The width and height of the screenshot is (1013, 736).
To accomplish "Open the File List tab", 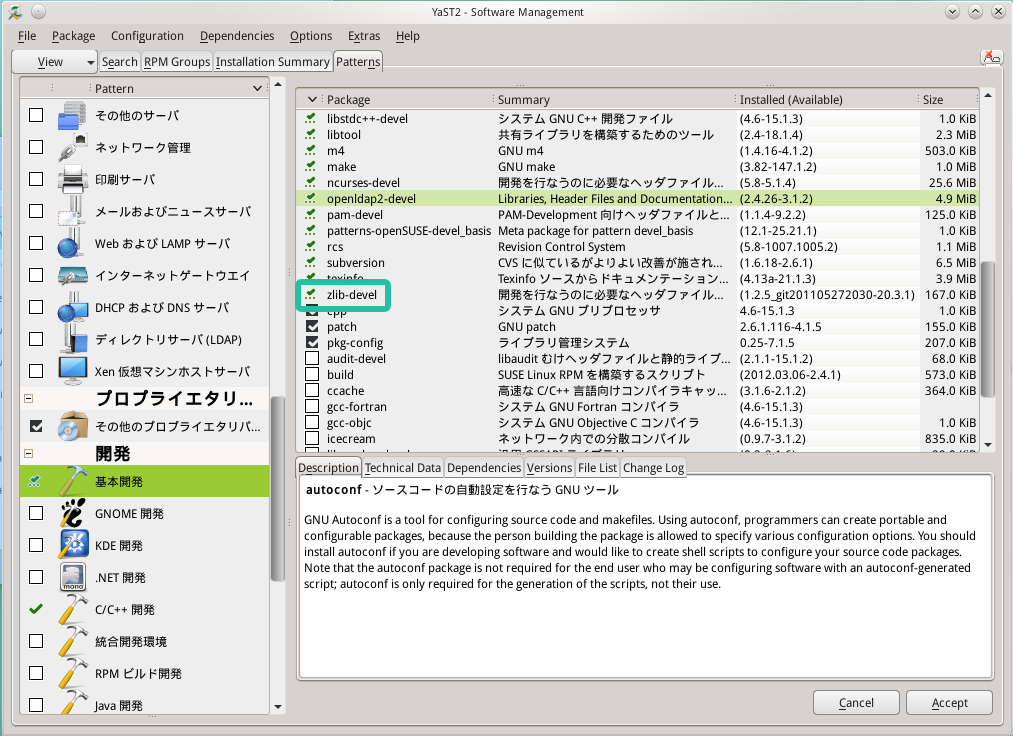I will click(x=598, y=467).
